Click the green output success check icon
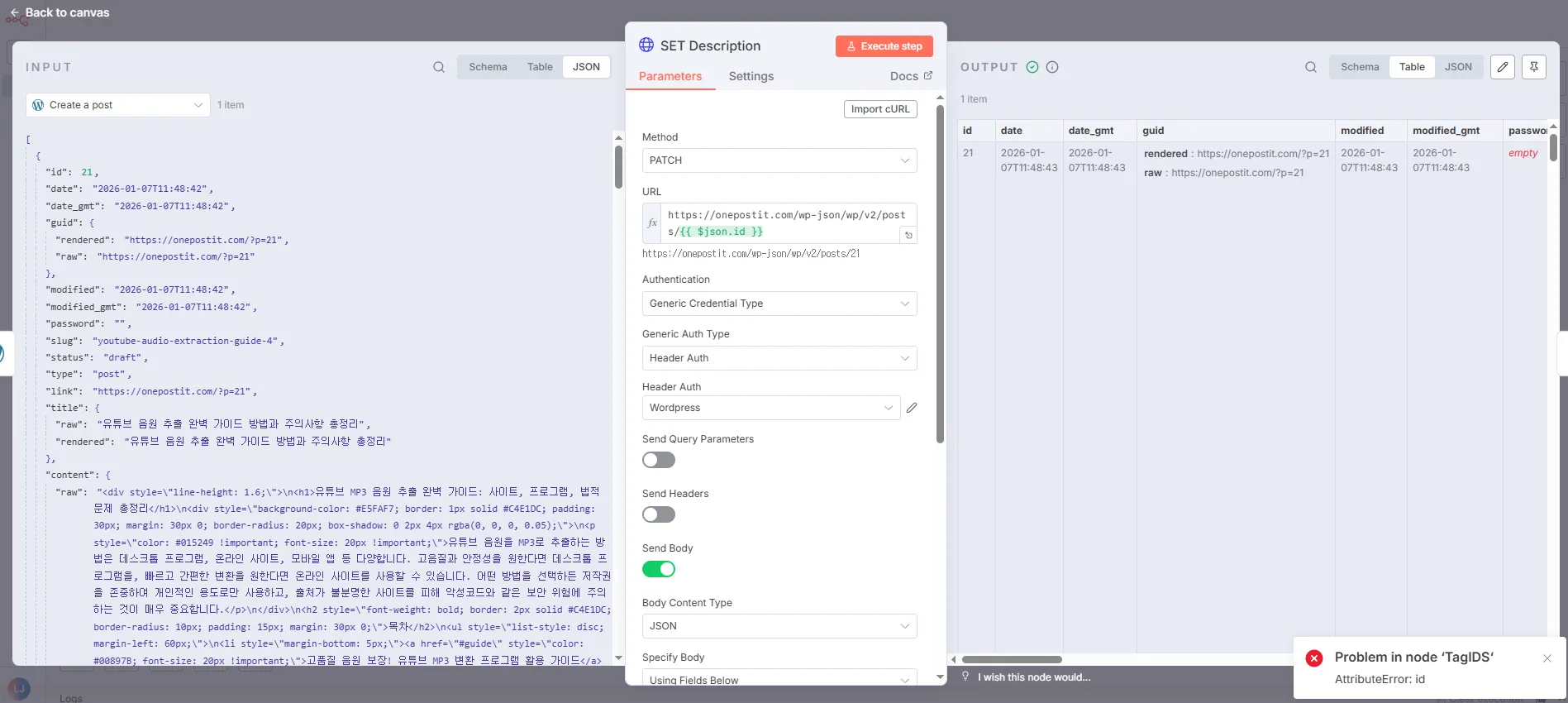 tap(1032, 67)
